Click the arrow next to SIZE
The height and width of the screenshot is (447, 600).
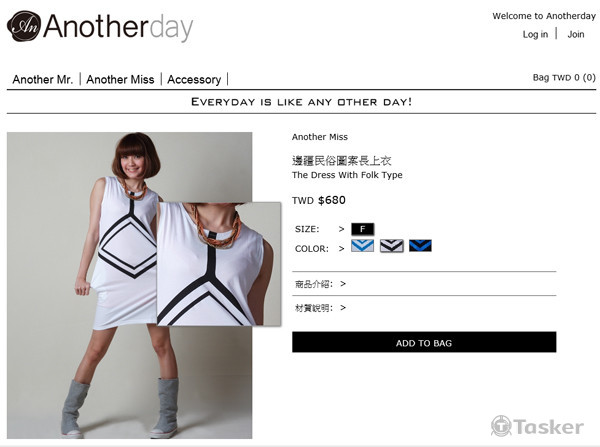[341, 229]
